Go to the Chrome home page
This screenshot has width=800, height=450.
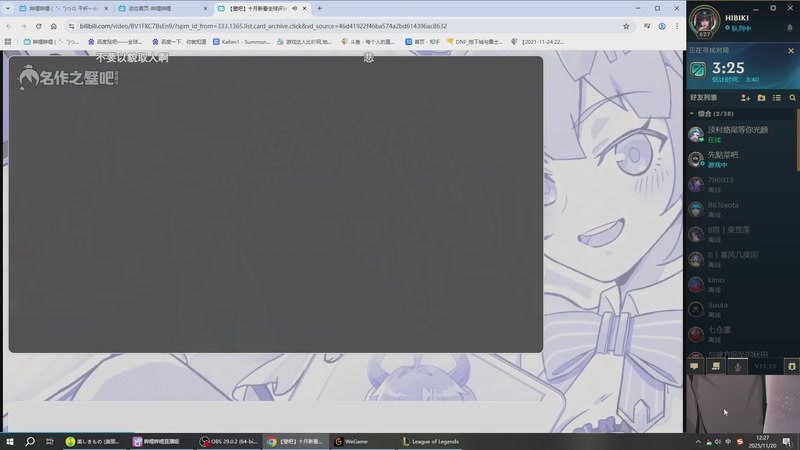point(54,26)
